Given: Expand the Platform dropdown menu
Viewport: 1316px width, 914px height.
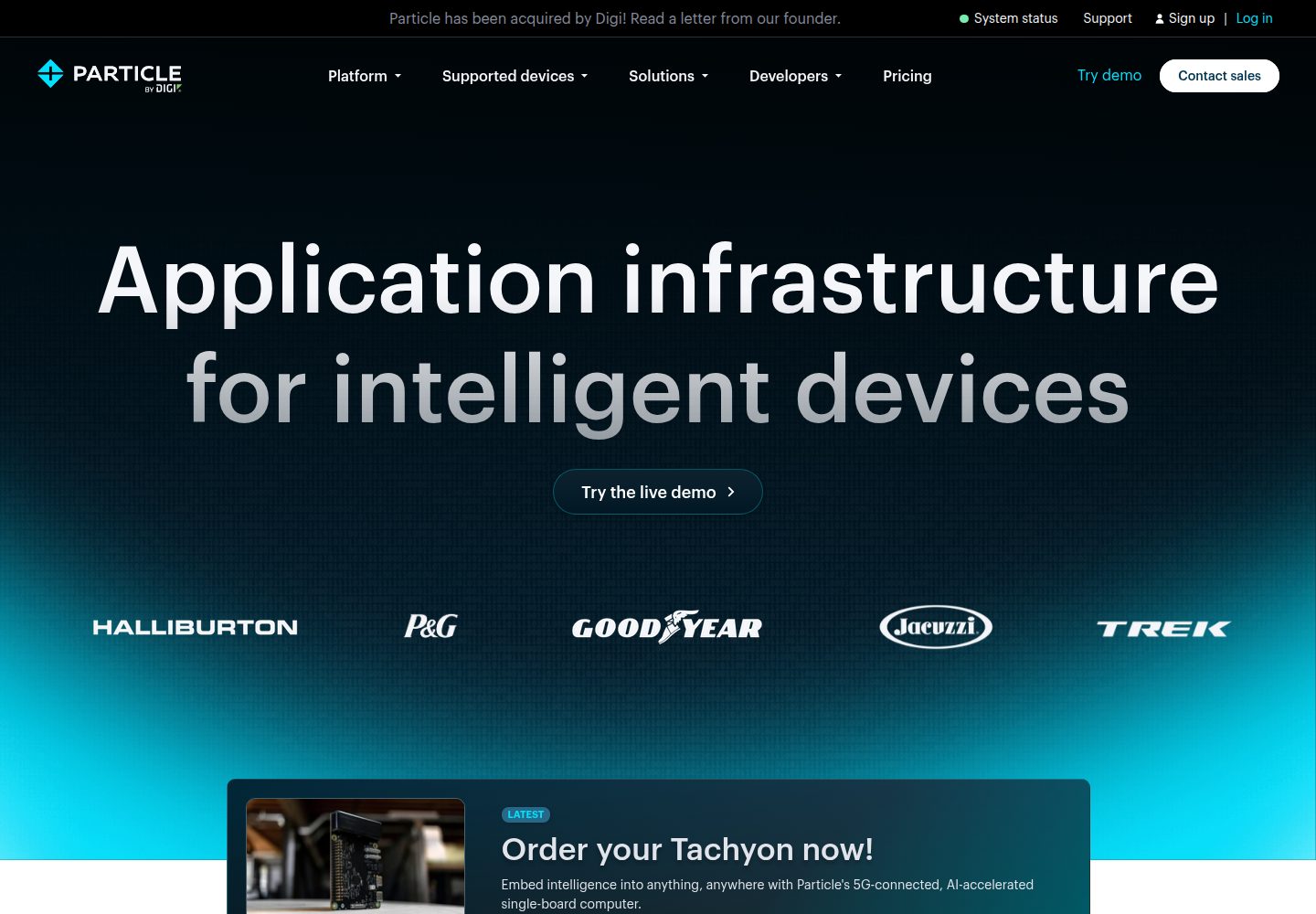Looking at the screenshot, I should pos(365,76).
